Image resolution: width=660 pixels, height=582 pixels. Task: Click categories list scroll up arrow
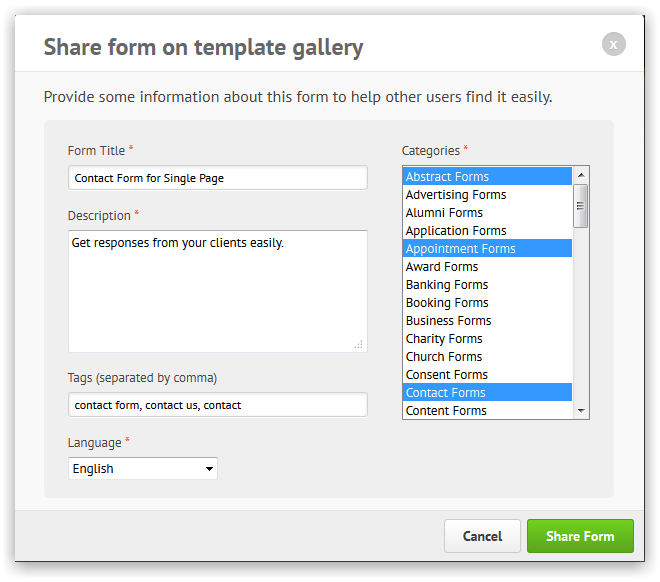[581, 175]
